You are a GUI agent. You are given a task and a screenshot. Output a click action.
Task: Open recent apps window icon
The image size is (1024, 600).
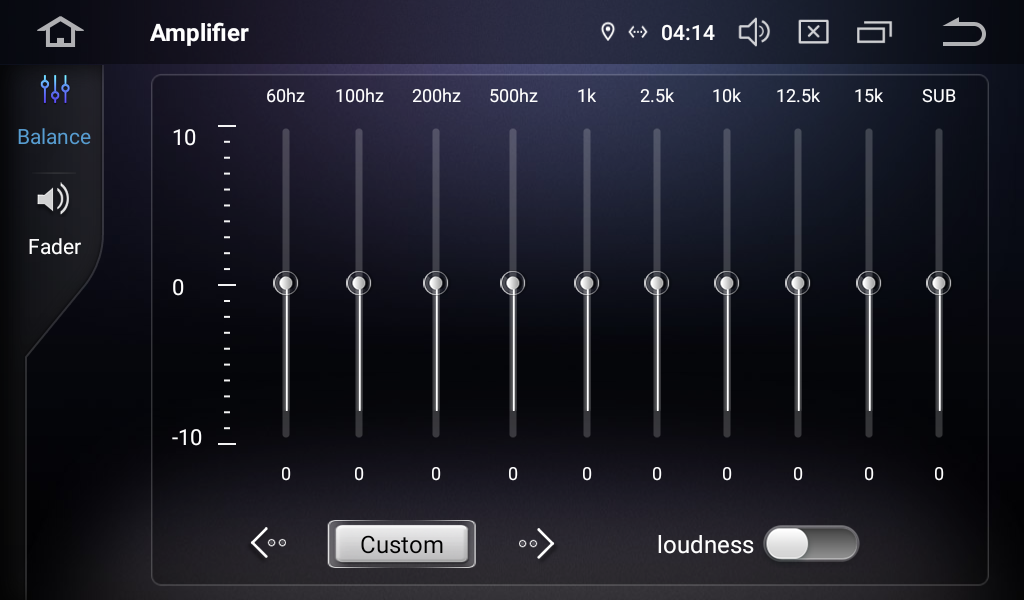point(874,33)
